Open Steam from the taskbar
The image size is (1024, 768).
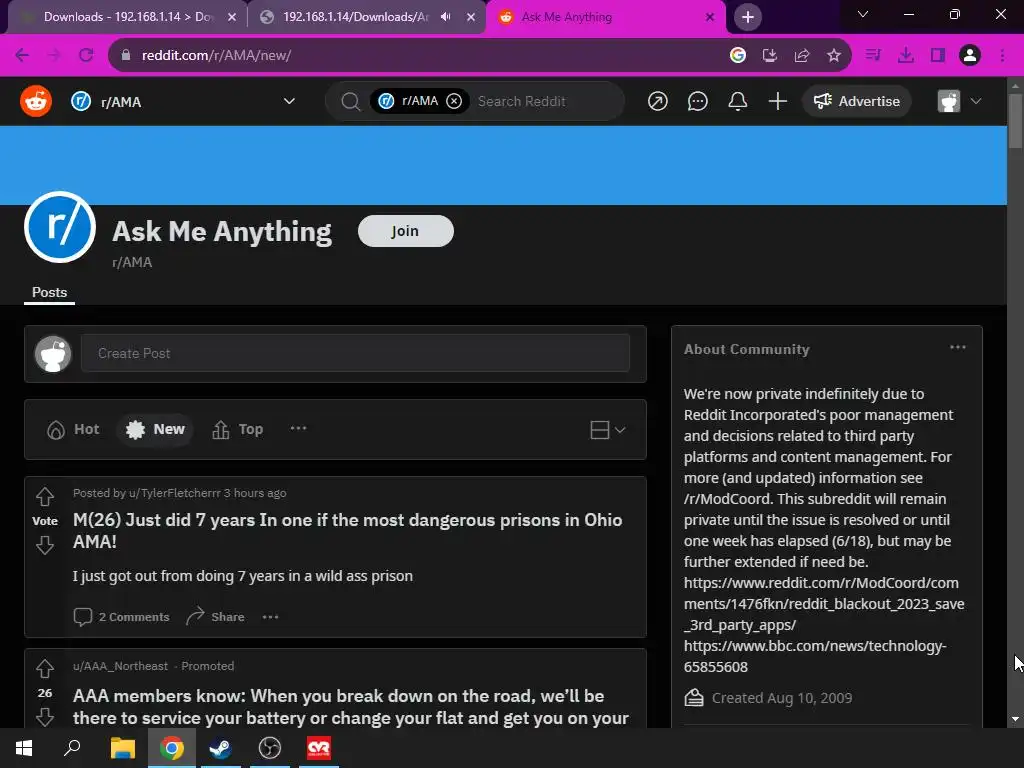click(x=220, y=748)
